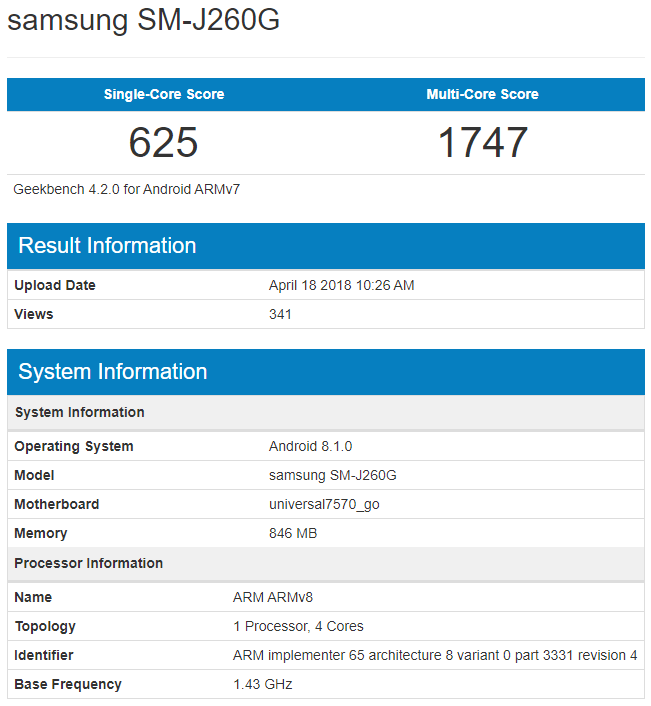The width and height of the screenshot is (651, 706).
Task: Click the '846 MB' memory value
Action: (x=293, y=533)
